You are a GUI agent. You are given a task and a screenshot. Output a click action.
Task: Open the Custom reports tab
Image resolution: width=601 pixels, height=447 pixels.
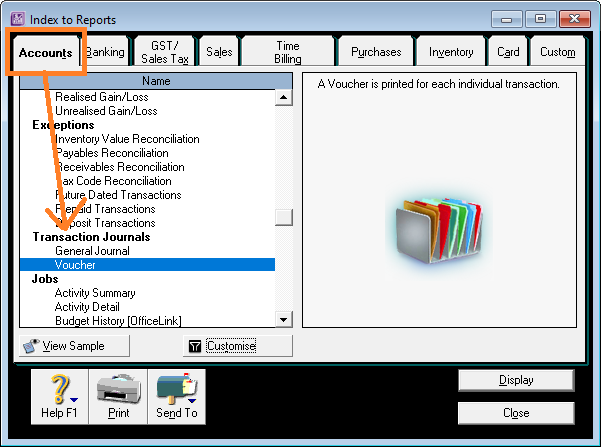click(557, 52)
